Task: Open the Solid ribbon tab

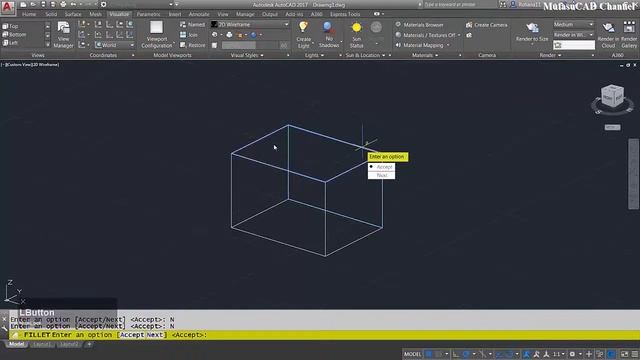Action: 51,14
